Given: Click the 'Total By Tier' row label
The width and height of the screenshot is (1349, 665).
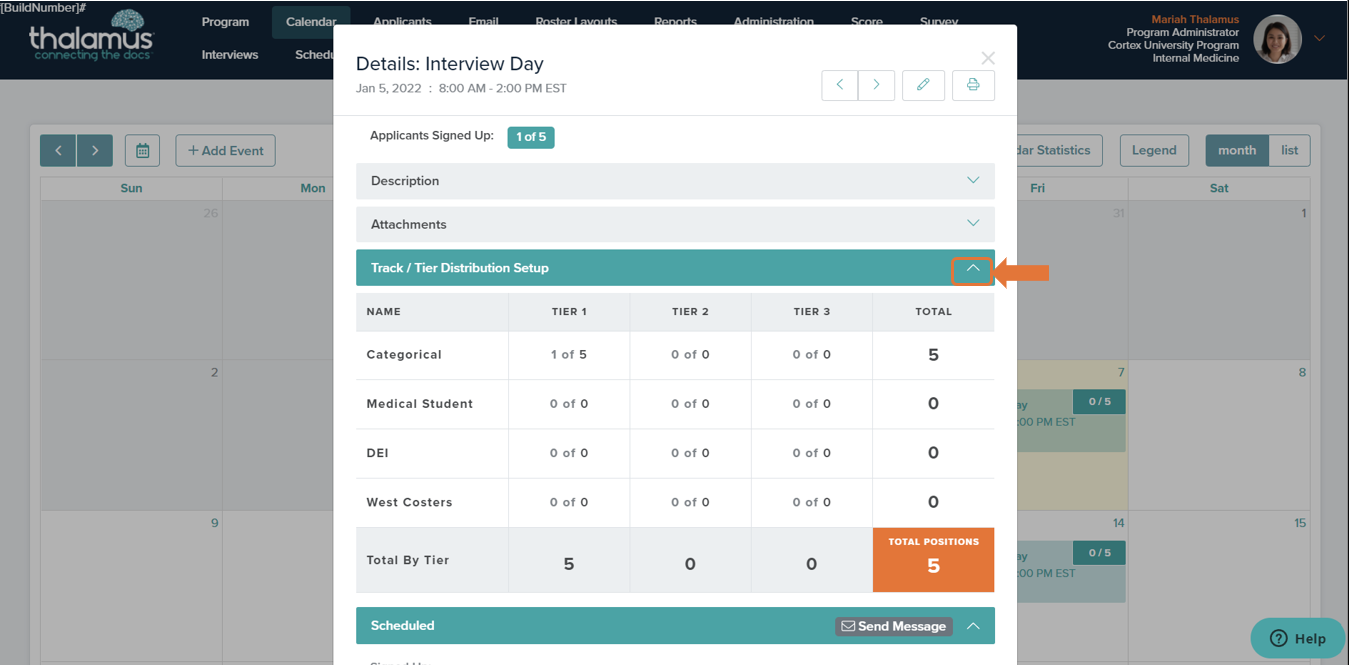Looking at the screenshot, I should [x=408, y=560].
